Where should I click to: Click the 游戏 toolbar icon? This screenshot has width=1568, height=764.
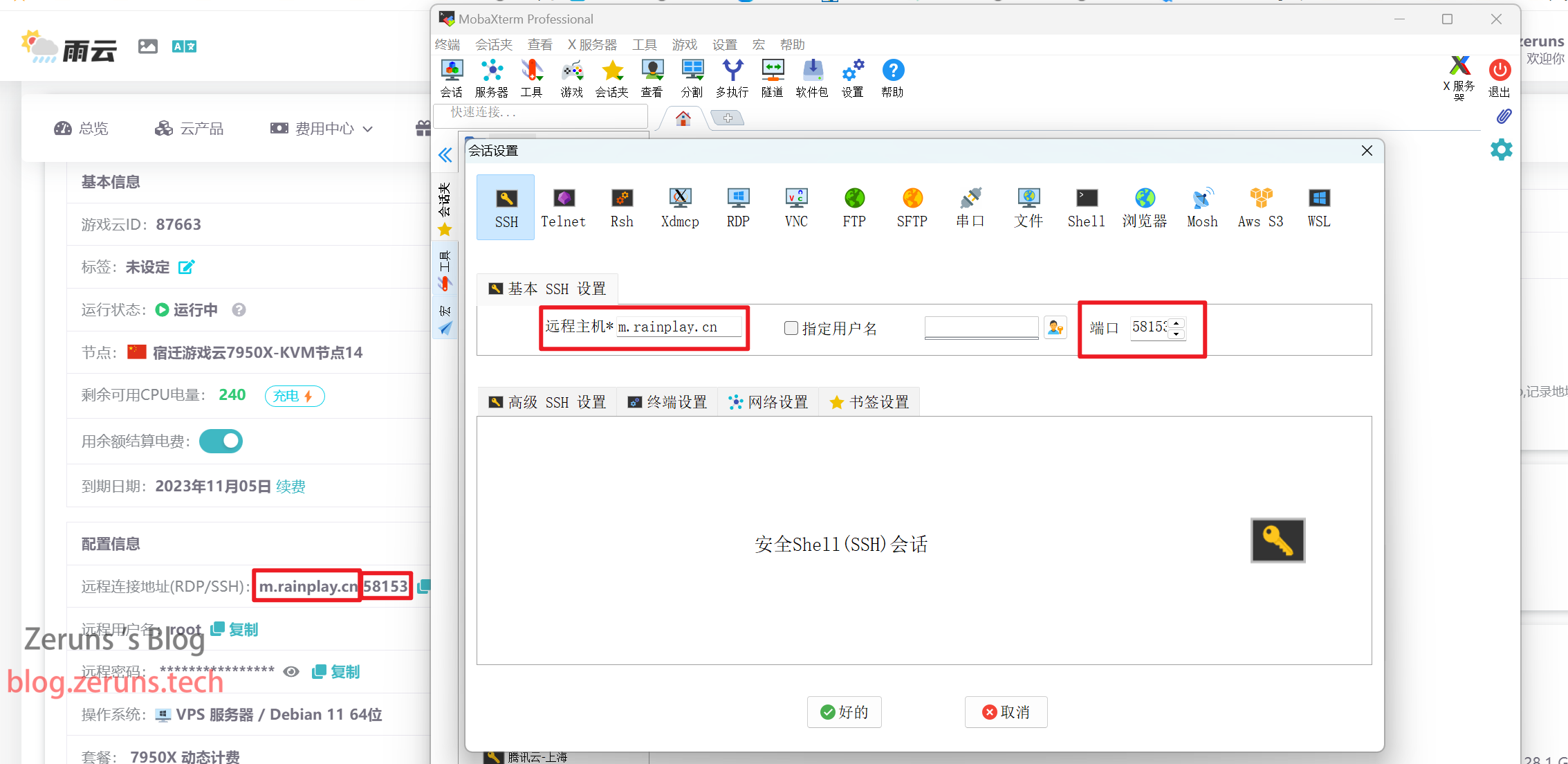coord(572,79)
